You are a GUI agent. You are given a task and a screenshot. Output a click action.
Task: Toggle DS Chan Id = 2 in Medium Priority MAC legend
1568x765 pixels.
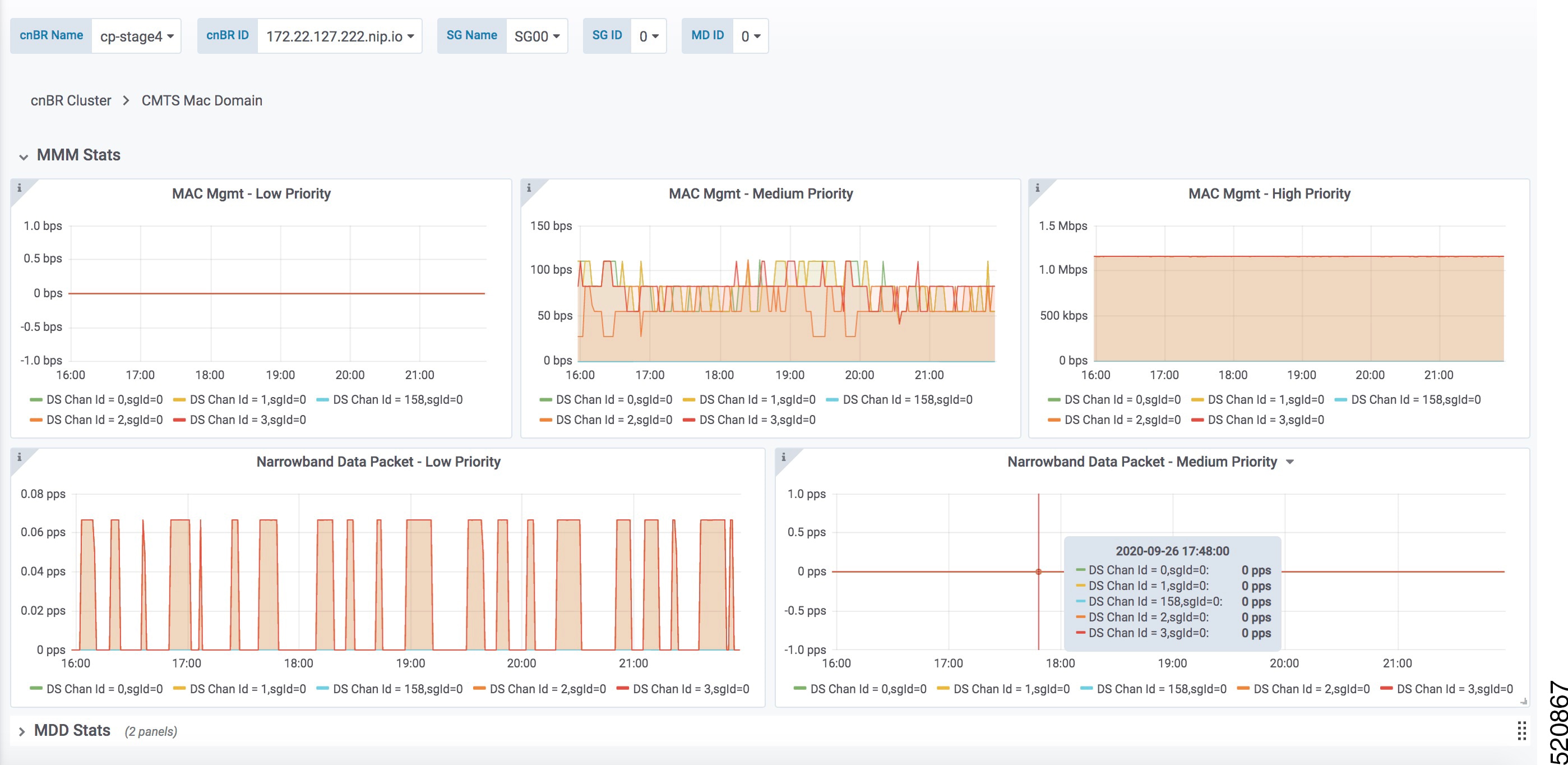pyautogui.click(x=614, y=420)
